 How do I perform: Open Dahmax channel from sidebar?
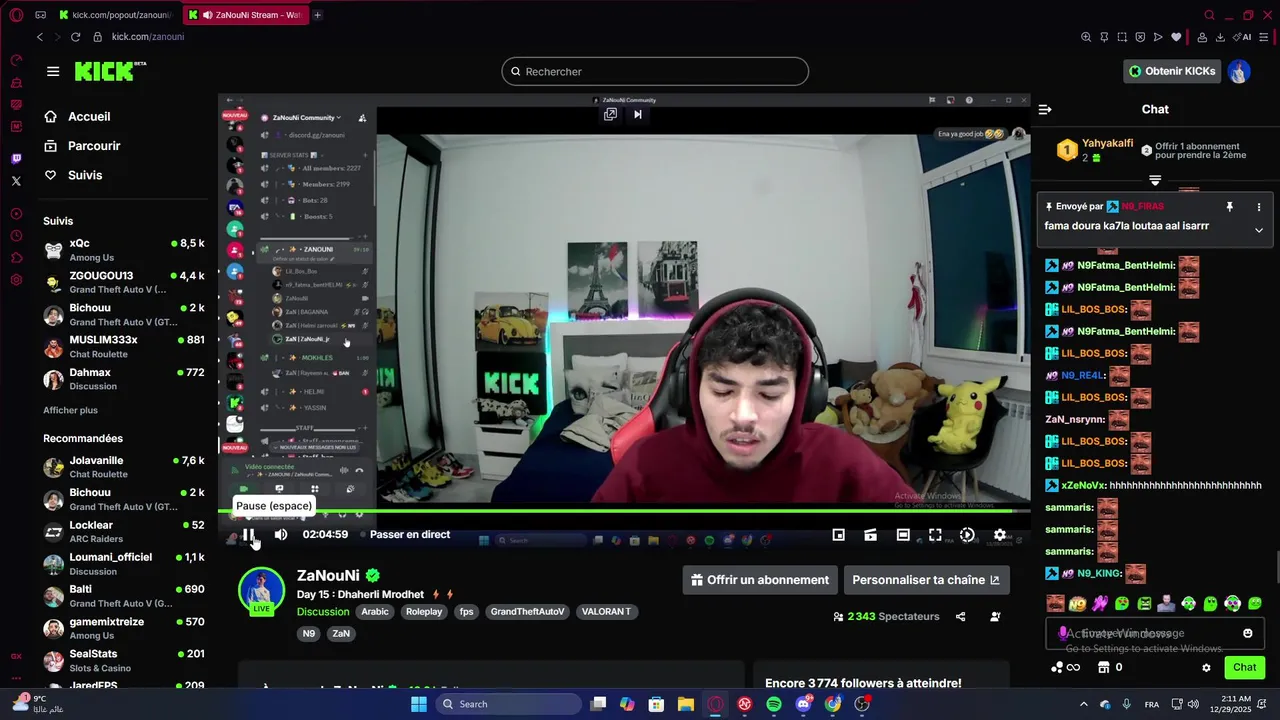click(x=124, y=379)
